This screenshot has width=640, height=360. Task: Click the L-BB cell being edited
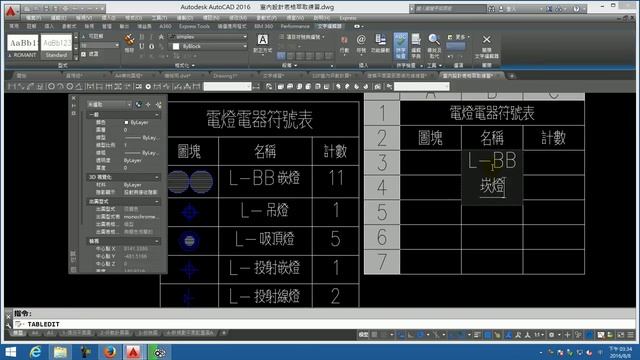[492, 176]
